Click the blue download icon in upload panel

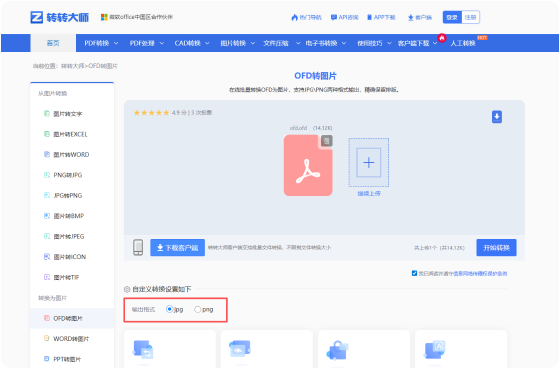tap(497, 117)
